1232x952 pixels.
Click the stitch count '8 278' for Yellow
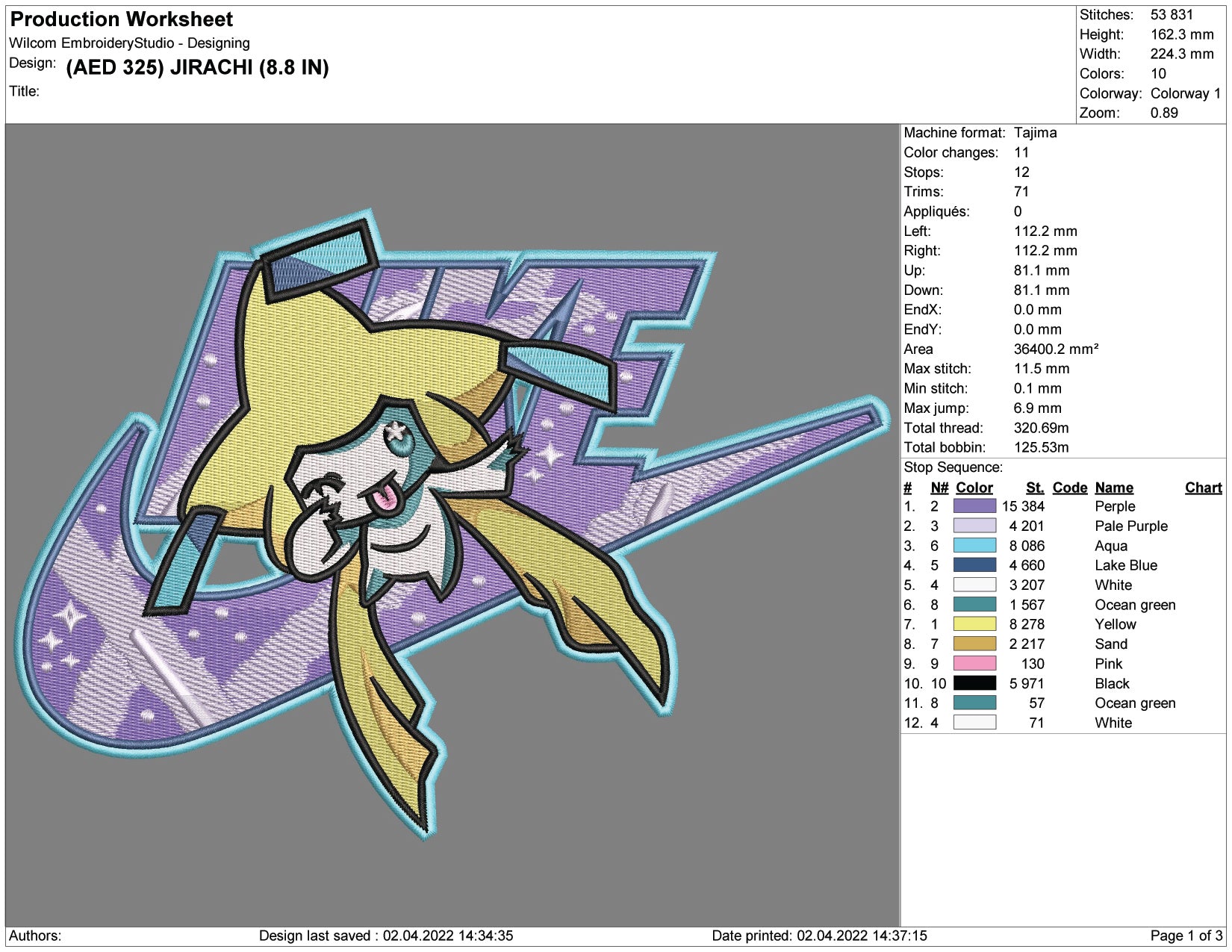click(1027, 624)
